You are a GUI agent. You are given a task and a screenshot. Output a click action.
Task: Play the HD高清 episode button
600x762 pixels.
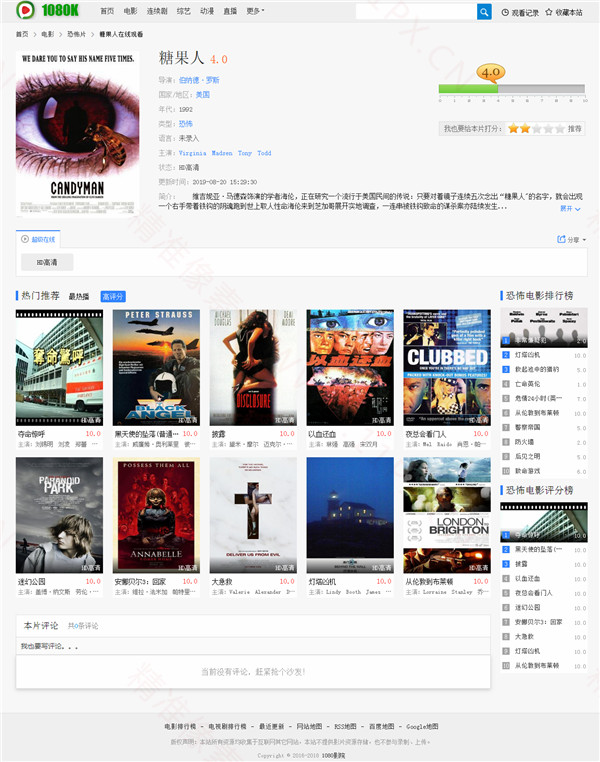[47, 262]
